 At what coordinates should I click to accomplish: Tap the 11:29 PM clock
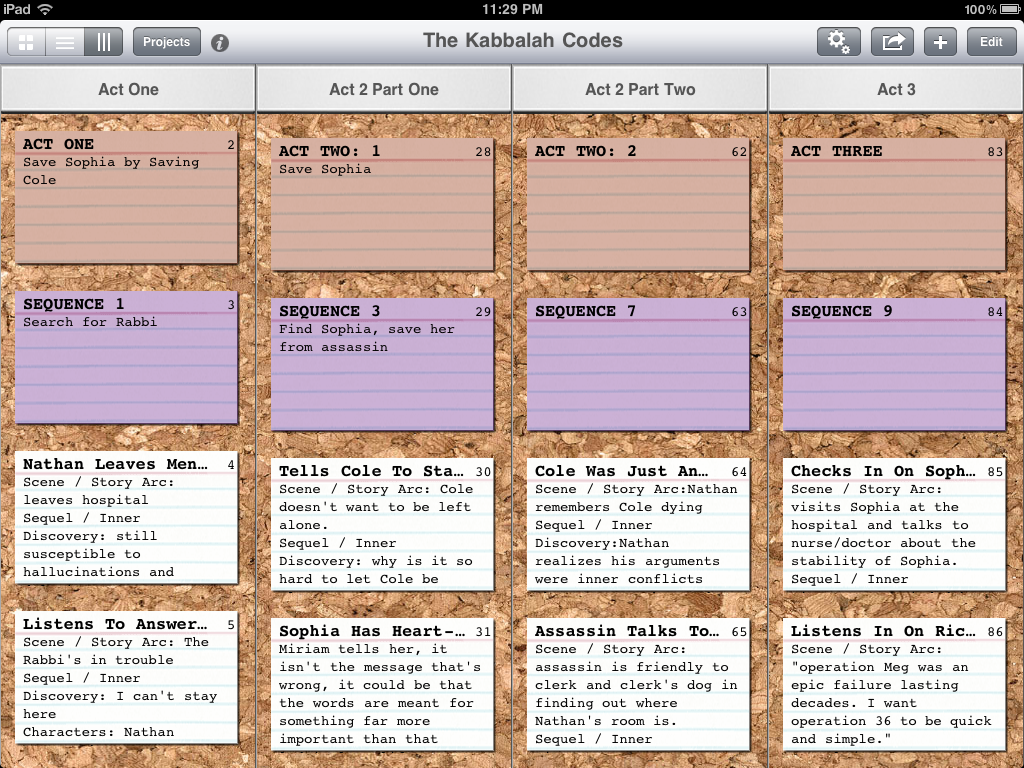point(512,9)
